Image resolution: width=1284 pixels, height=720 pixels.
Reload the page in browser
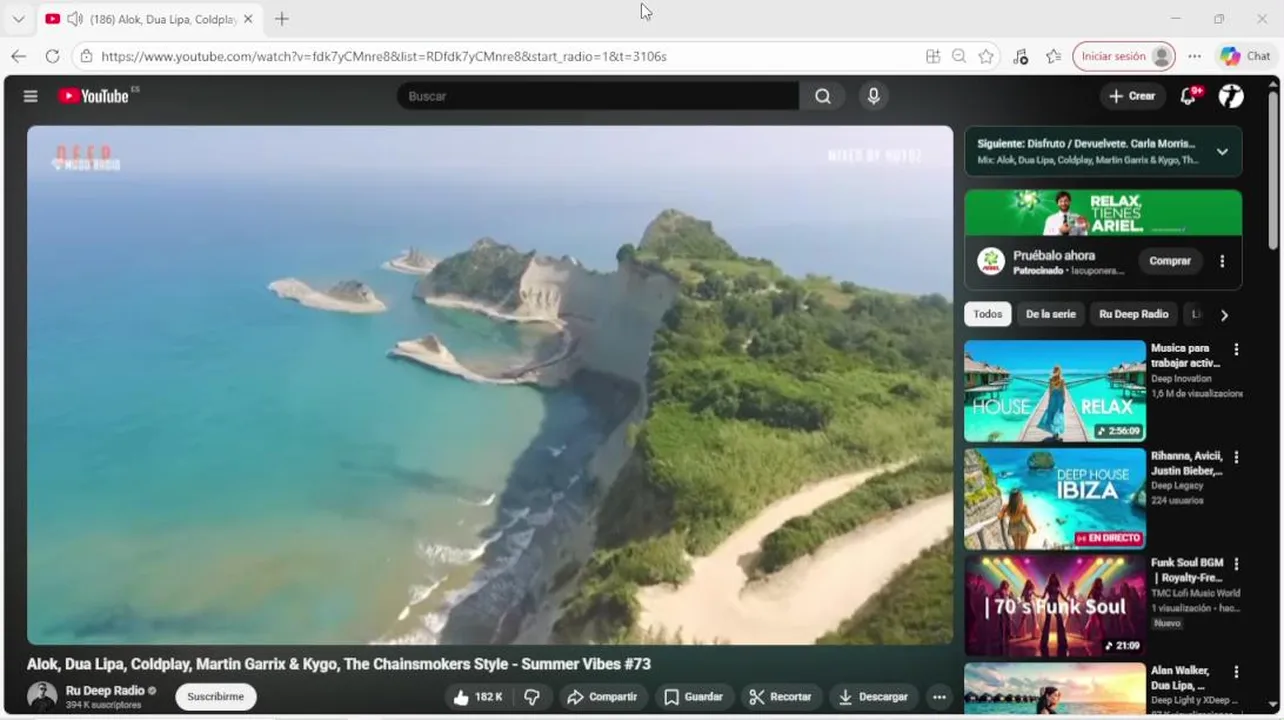(52, 56)
